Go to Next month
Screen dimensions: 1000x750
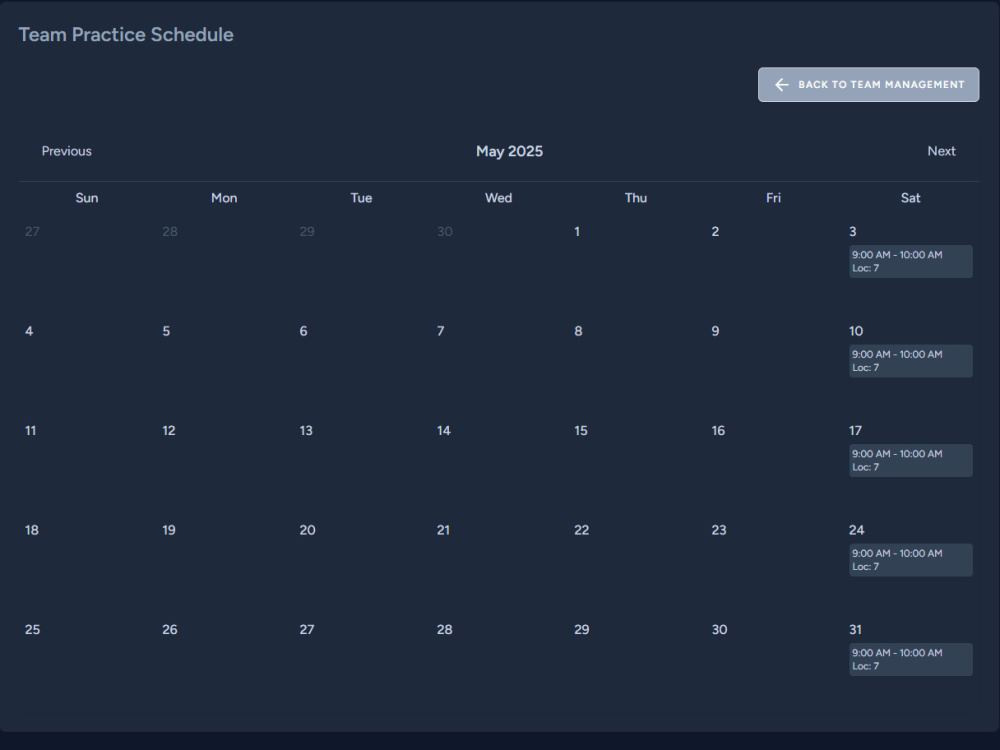click(x=941, y=151)
